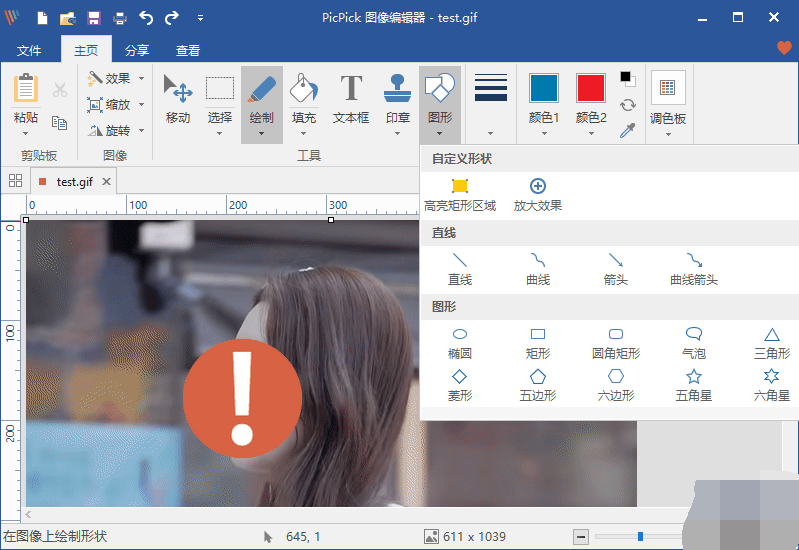Select the 六边形 hexagon shape
Screen dimensions: 799x550
click(x=616, y=386)
